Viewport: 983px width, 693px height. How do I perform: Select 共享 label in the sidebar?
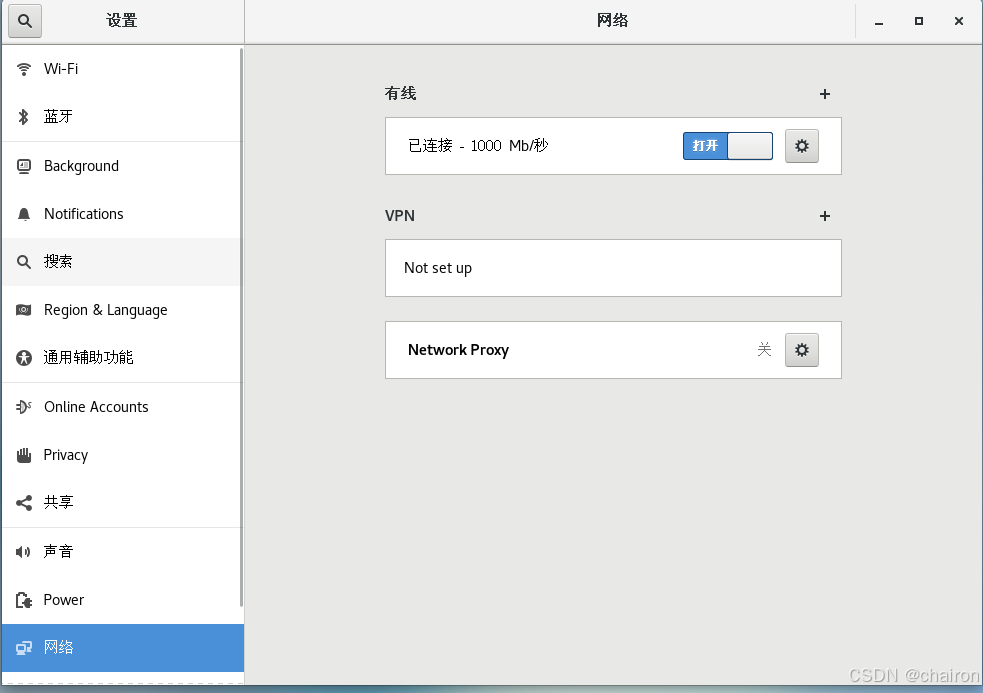(x=58, y=502)
